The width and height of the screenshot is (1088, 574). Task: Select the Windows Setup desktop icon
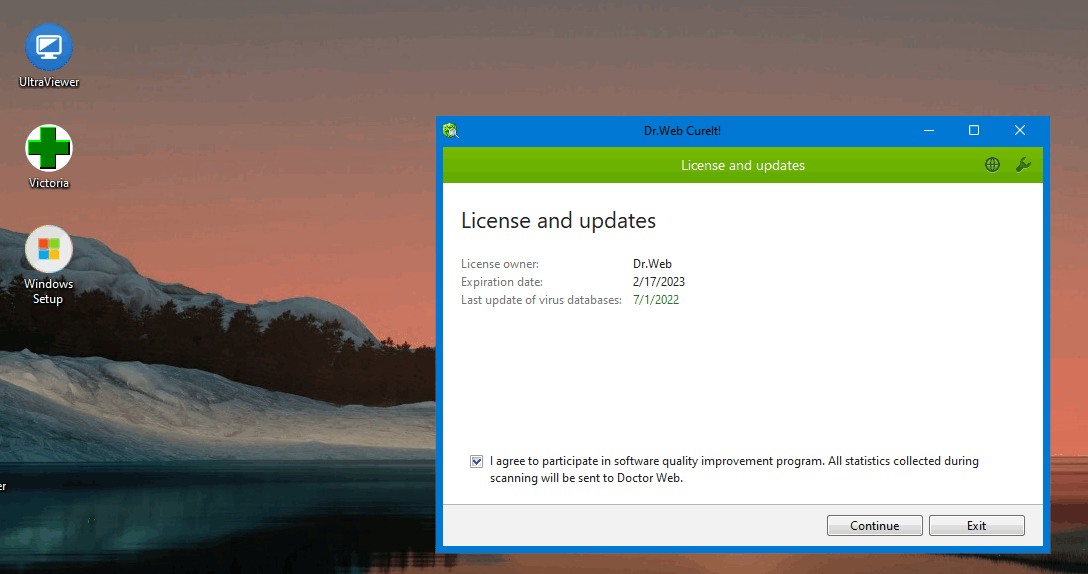[x=49, y=266]
